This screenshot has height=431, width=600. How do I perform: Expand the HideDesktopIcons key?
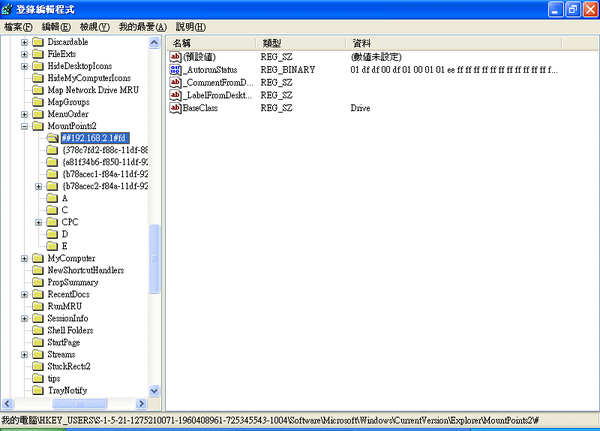(24, 66)
